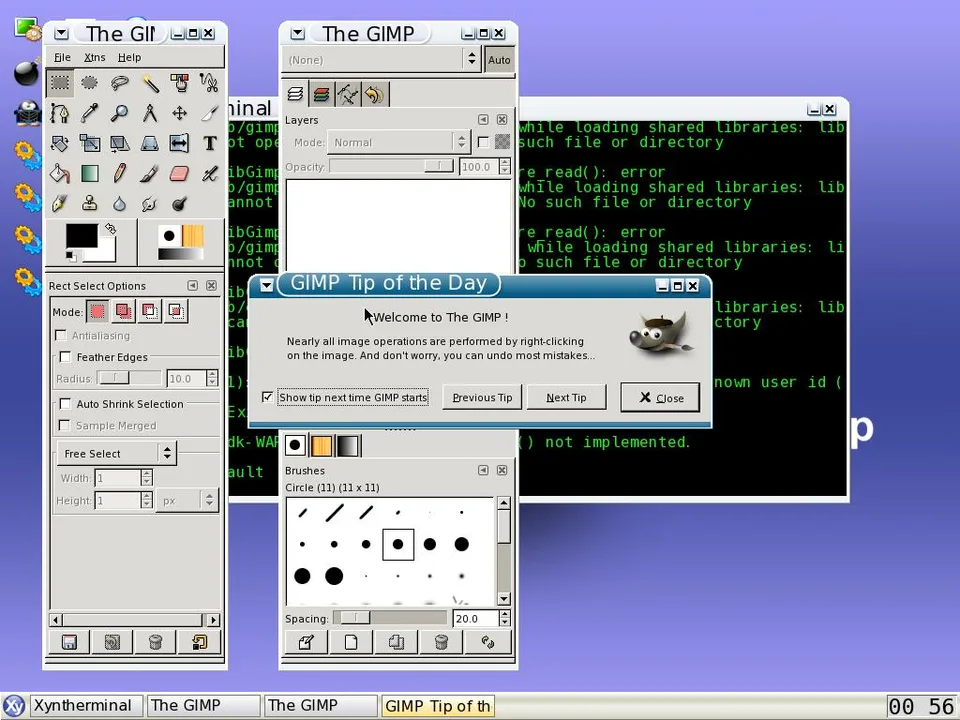The width and height of the screenshot is (960, 720).
Task: Pick the Clone stamp tool
Action: [89, 204]
